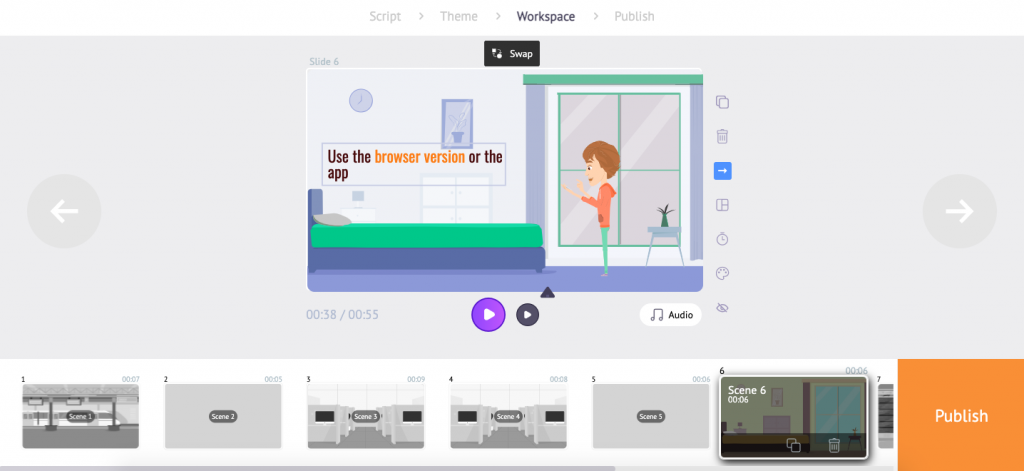
Task: Click the triangle marker below the slide
Action: point(547,292)
